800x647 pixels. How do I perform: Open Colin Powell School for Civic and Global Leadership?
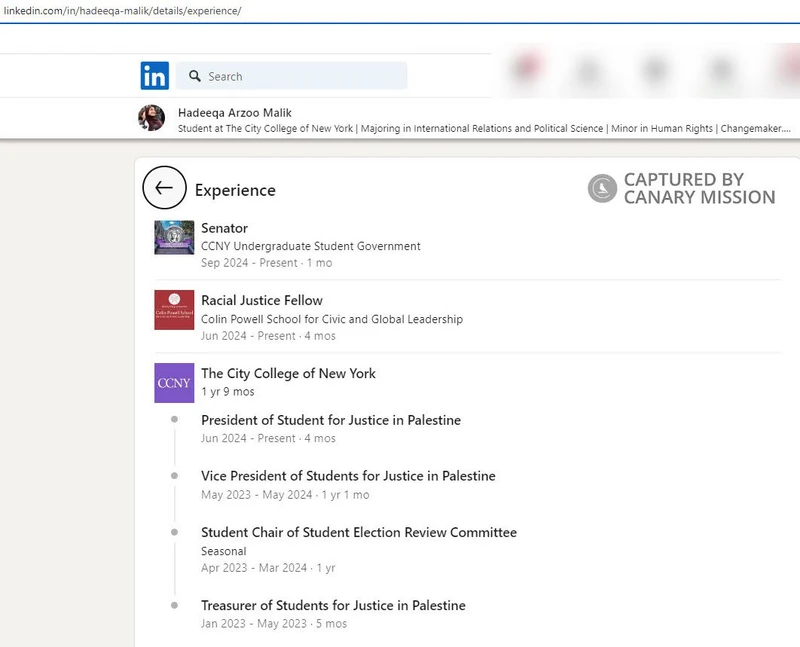[332, 319]
